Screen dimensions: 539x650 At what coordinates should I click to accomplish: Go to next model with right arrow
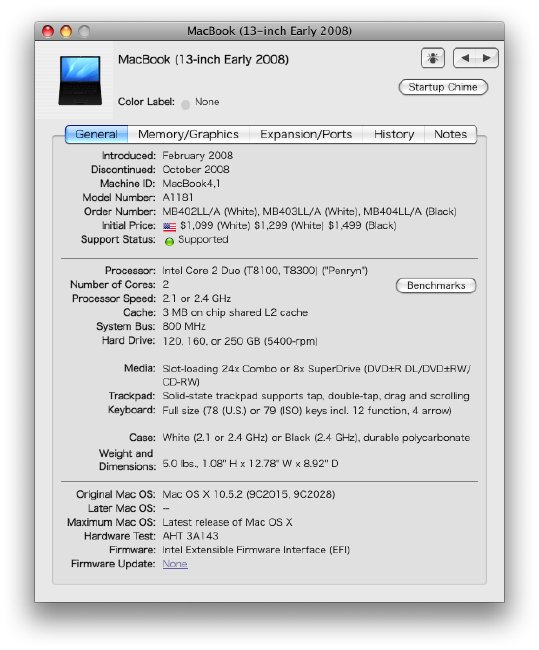487,58
